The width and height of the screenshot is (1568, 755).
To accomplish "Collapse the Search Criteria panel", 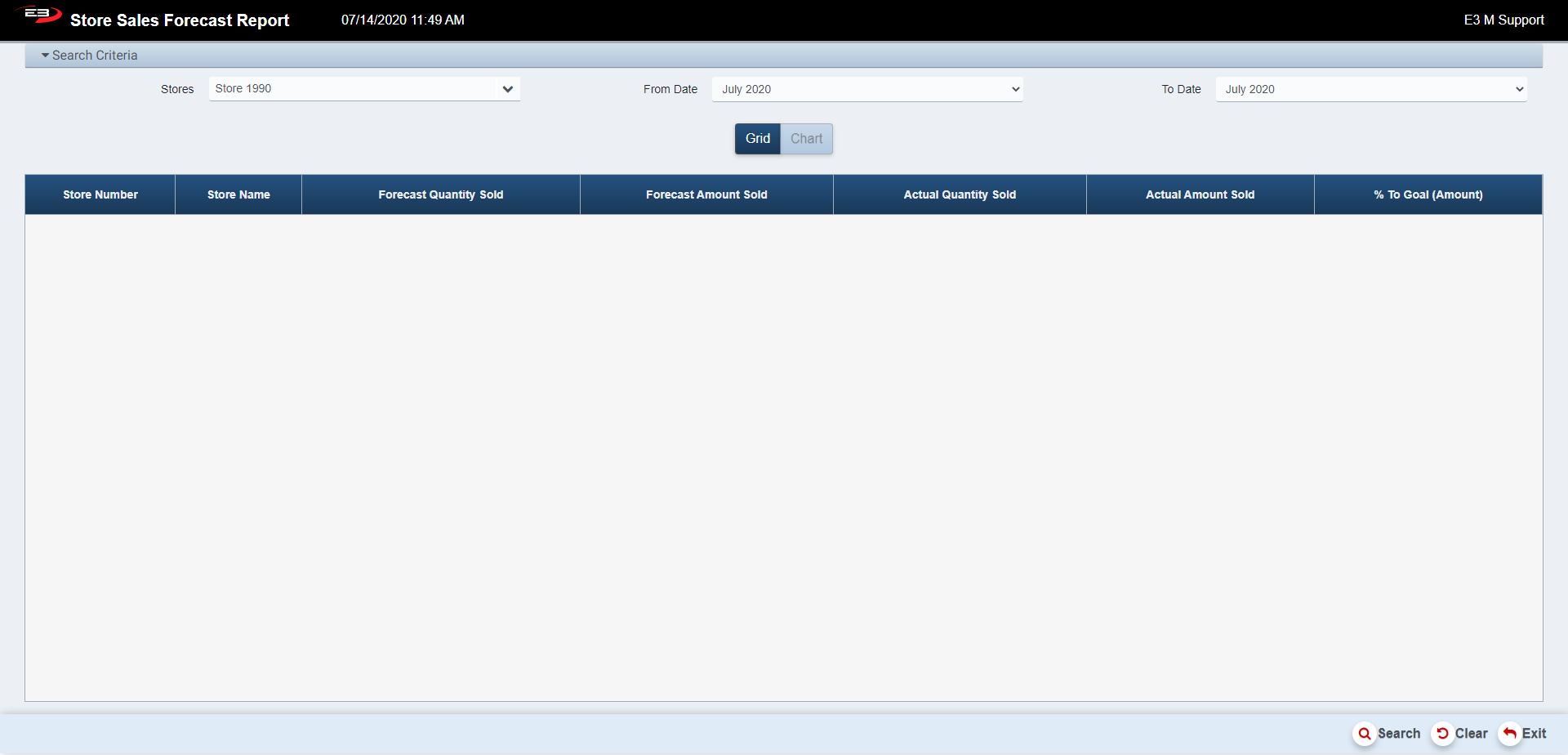I will coord(90,56).
